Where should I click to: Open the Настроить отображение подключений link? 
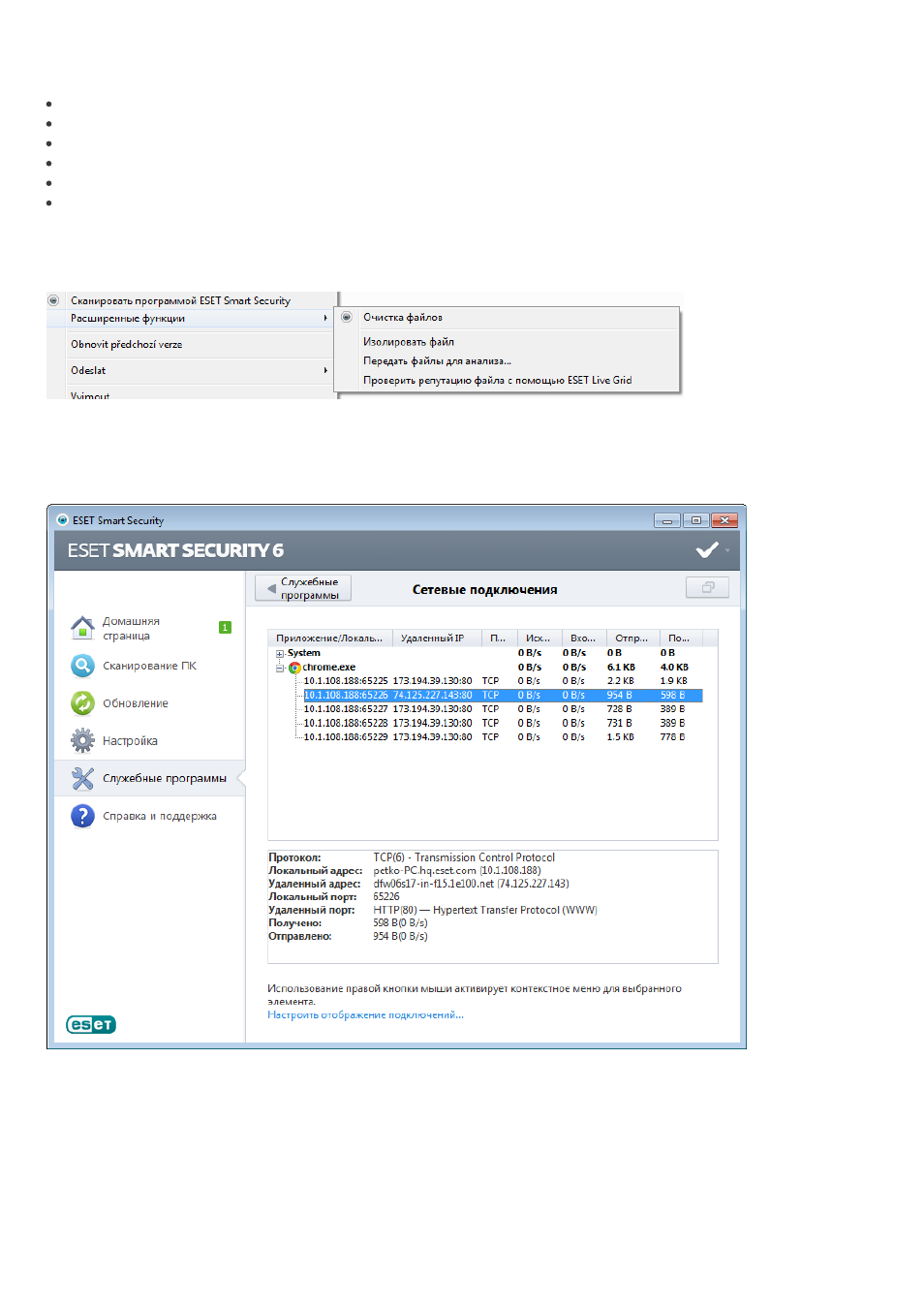(x=365, y=1014)
